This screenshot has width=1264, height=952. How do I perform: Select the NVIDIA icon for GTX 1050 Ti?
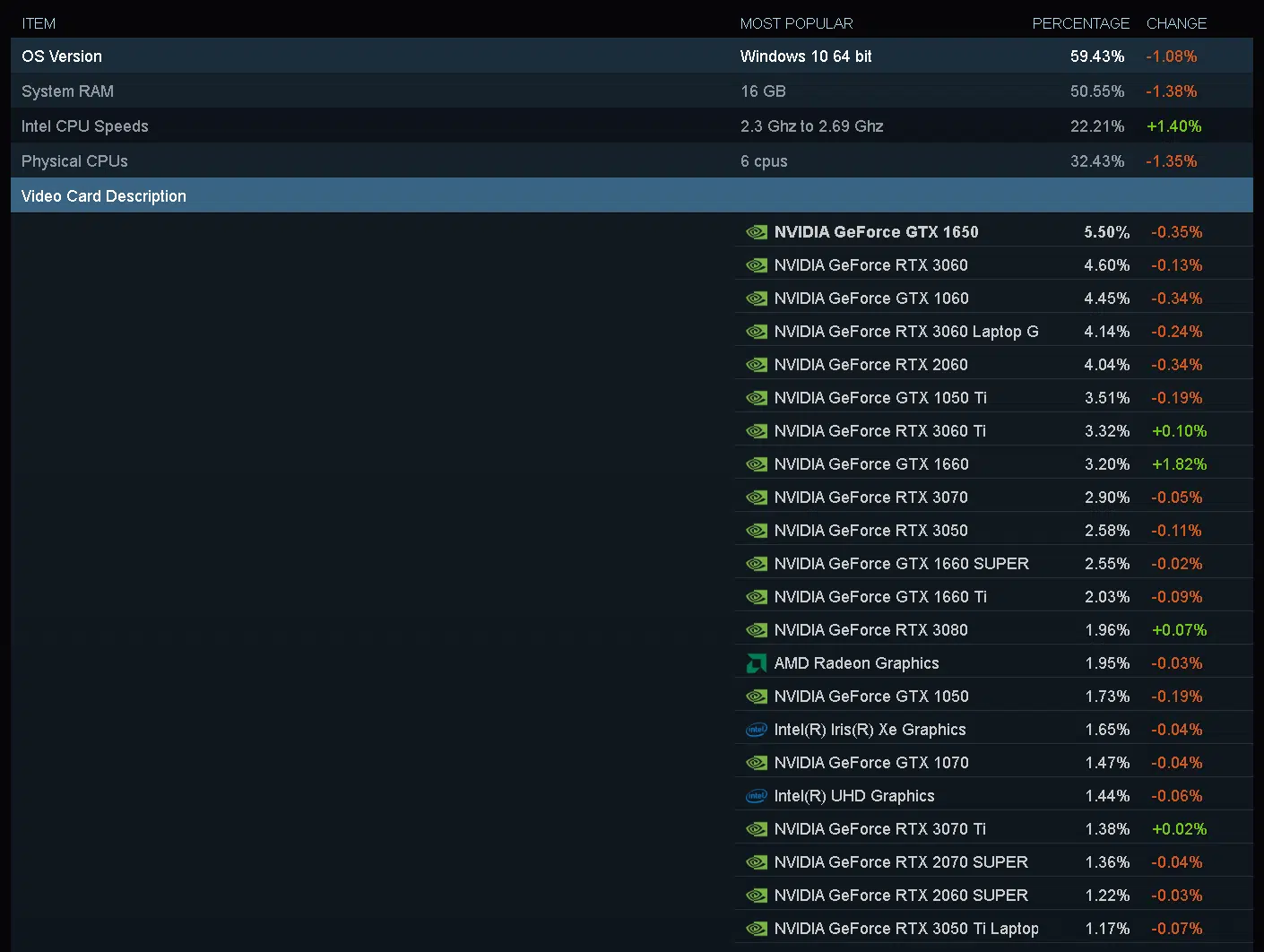point(757,398)
